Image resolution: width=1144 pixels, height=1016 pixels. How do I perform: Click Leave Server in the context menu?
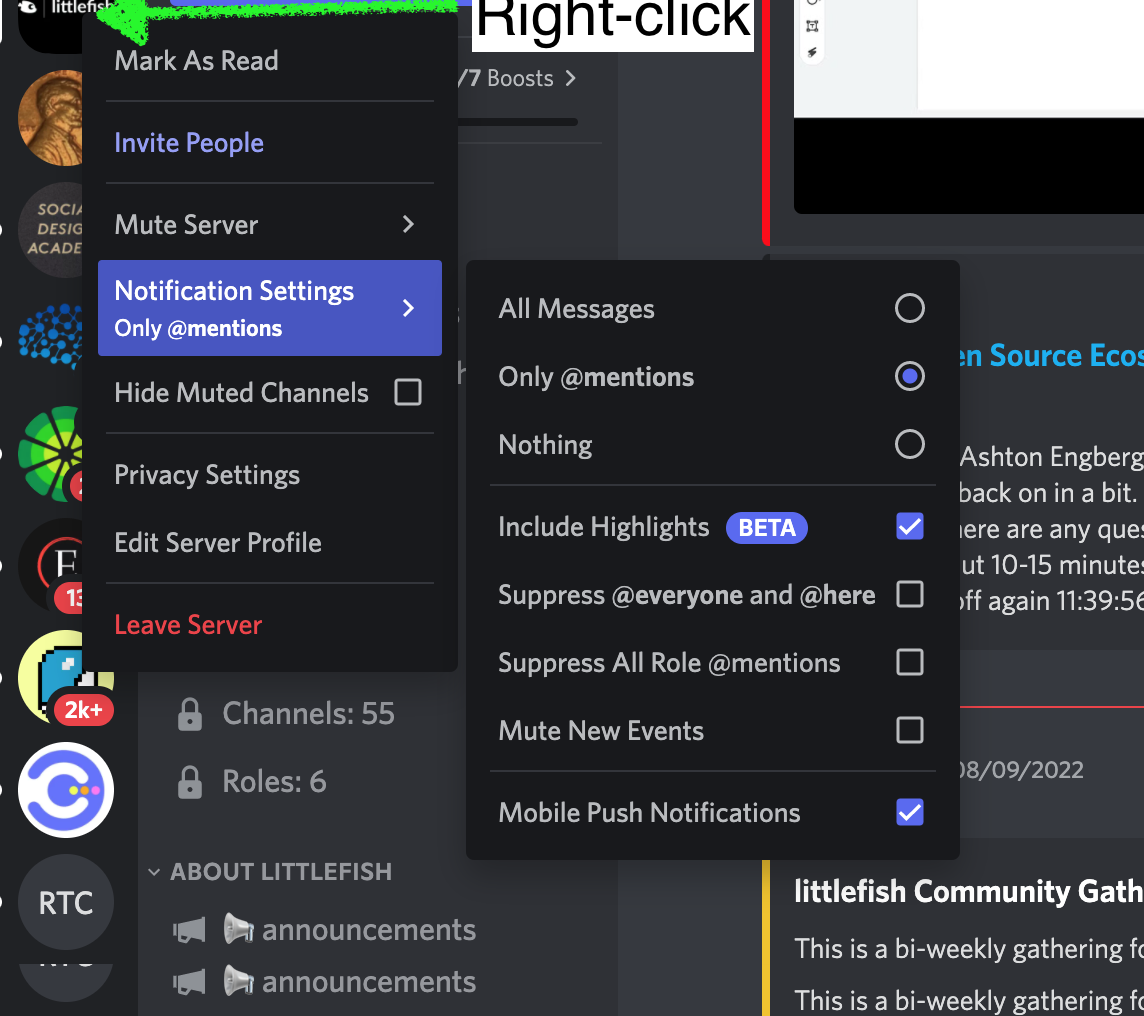pos(188,625)
